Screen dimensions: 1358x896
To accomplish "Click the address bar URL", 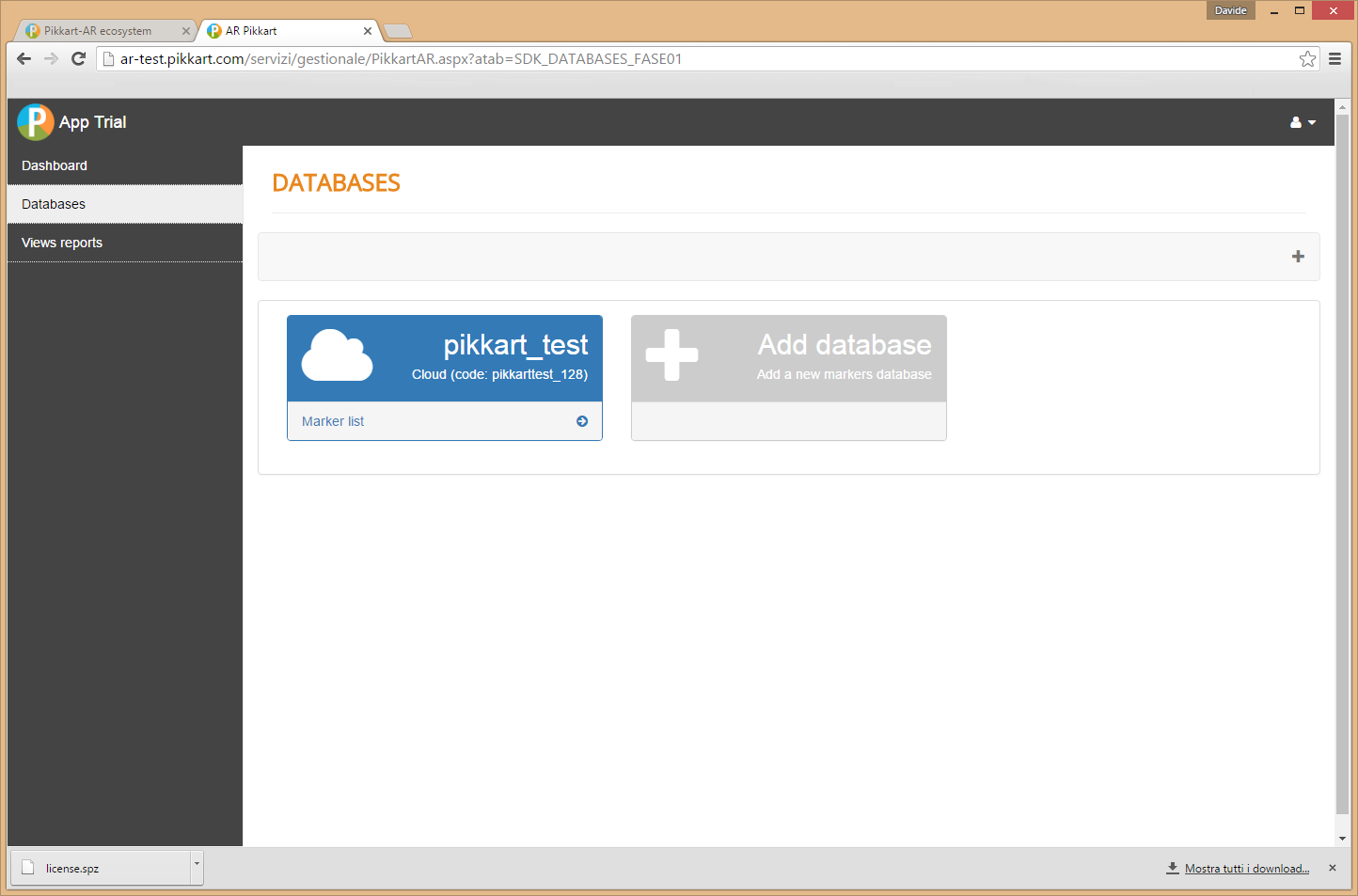I will pos(401,58).
